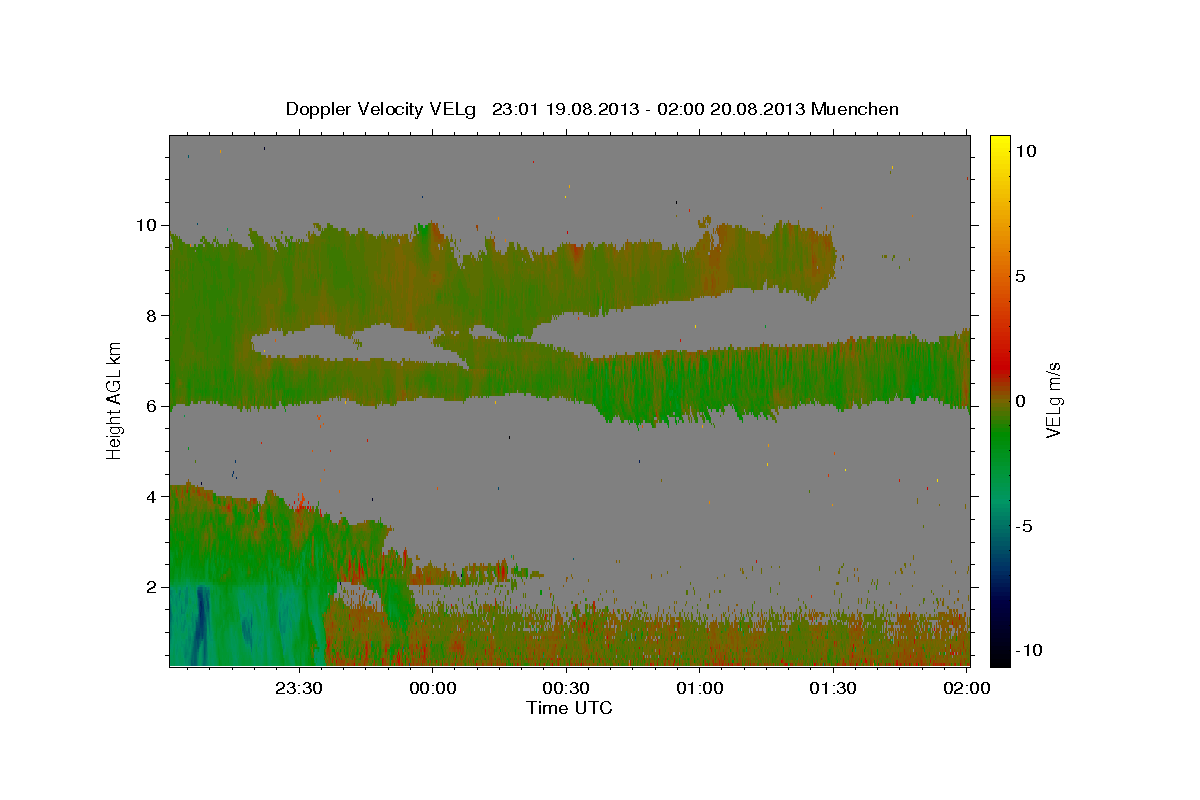The height and width of the screenshot is (800, 1200).
Task: Click the colorbar label '-10'
Action: (x=1029, y=650)
